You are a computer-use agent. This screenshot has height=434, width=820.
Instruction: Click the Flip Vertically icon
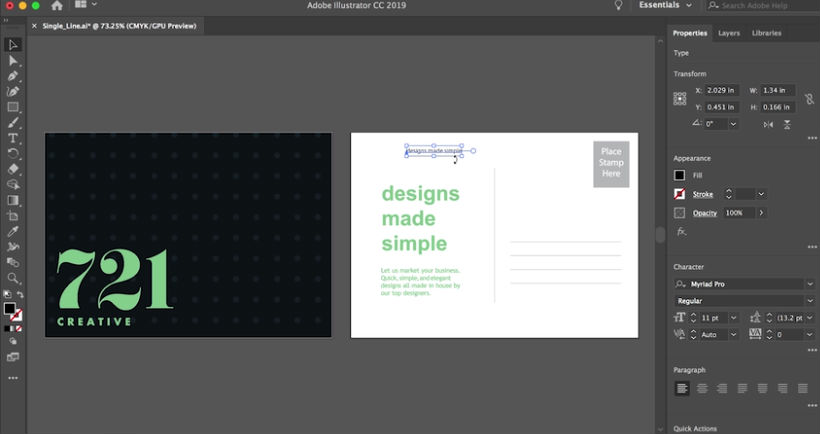click(787, 124)
